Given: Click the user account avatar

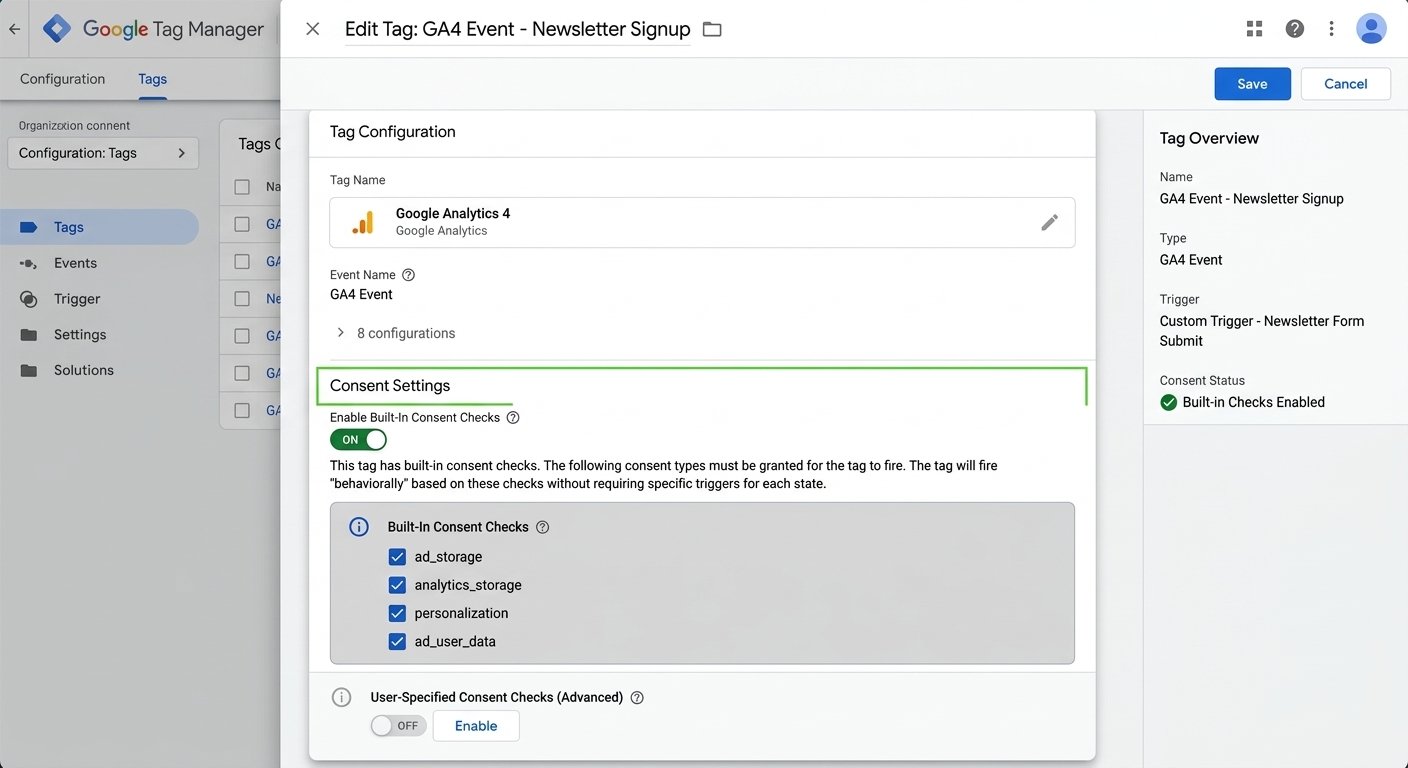Looking at the screenshot, I should coord(1370,29).
